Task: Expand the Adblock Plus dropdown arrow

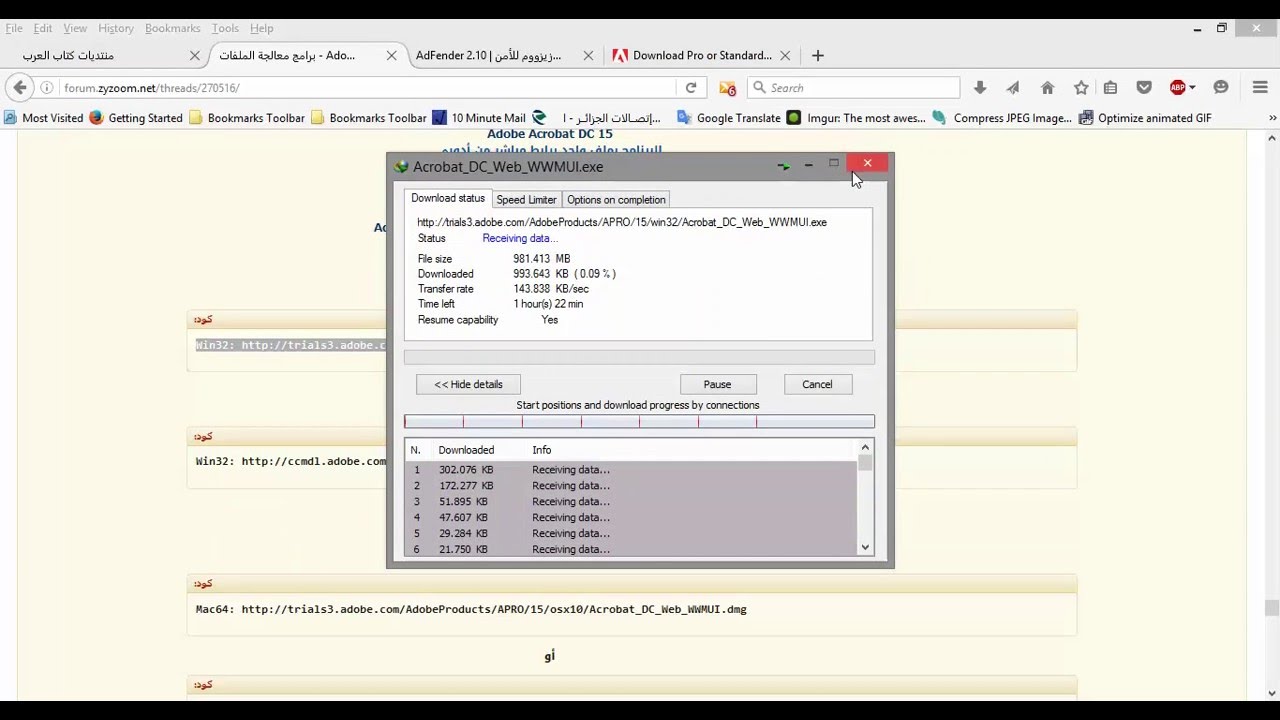Action: tap(1192, 88)
